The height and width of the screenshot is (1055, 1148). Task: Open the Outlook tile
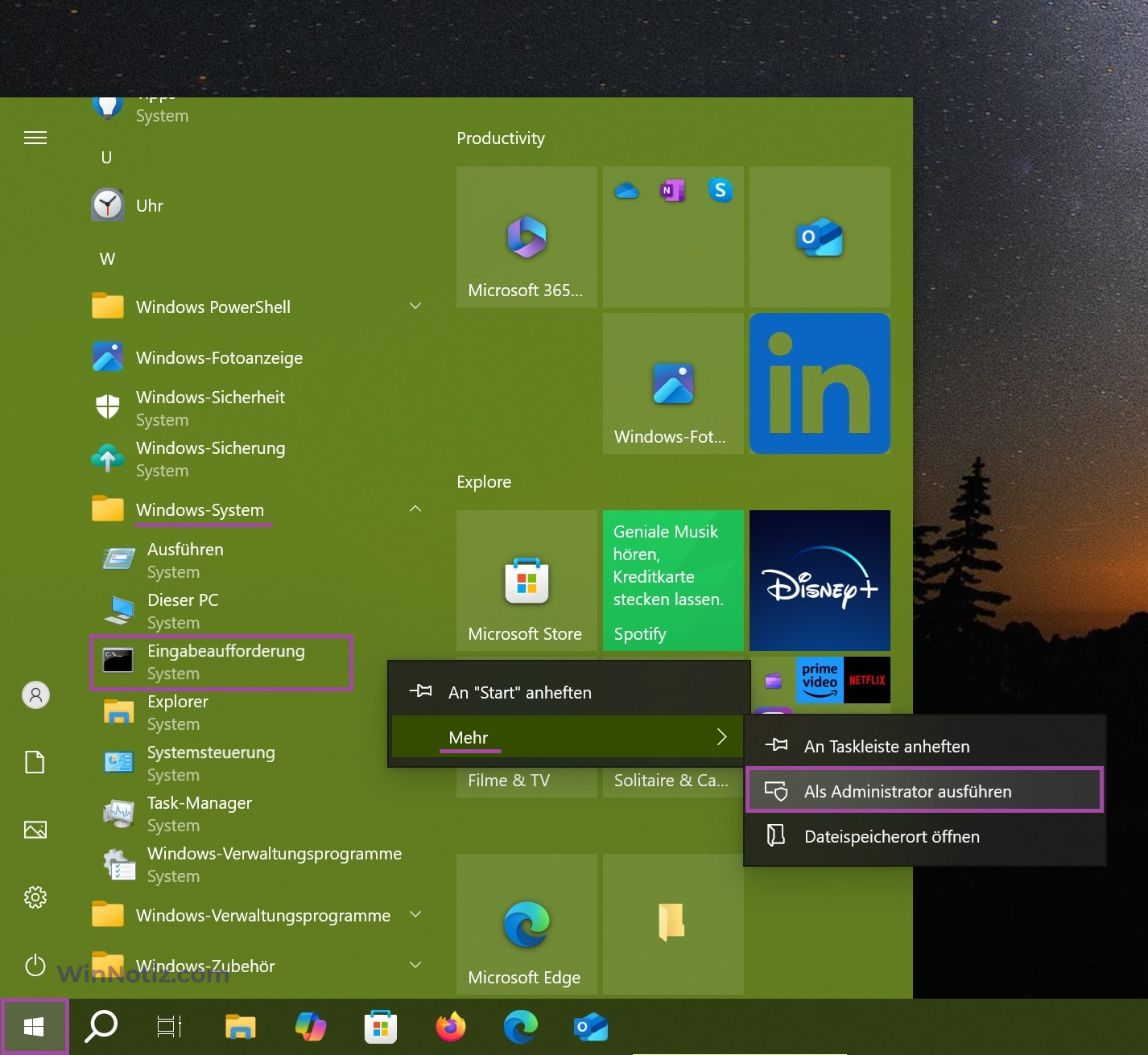[x=820, y=237]
